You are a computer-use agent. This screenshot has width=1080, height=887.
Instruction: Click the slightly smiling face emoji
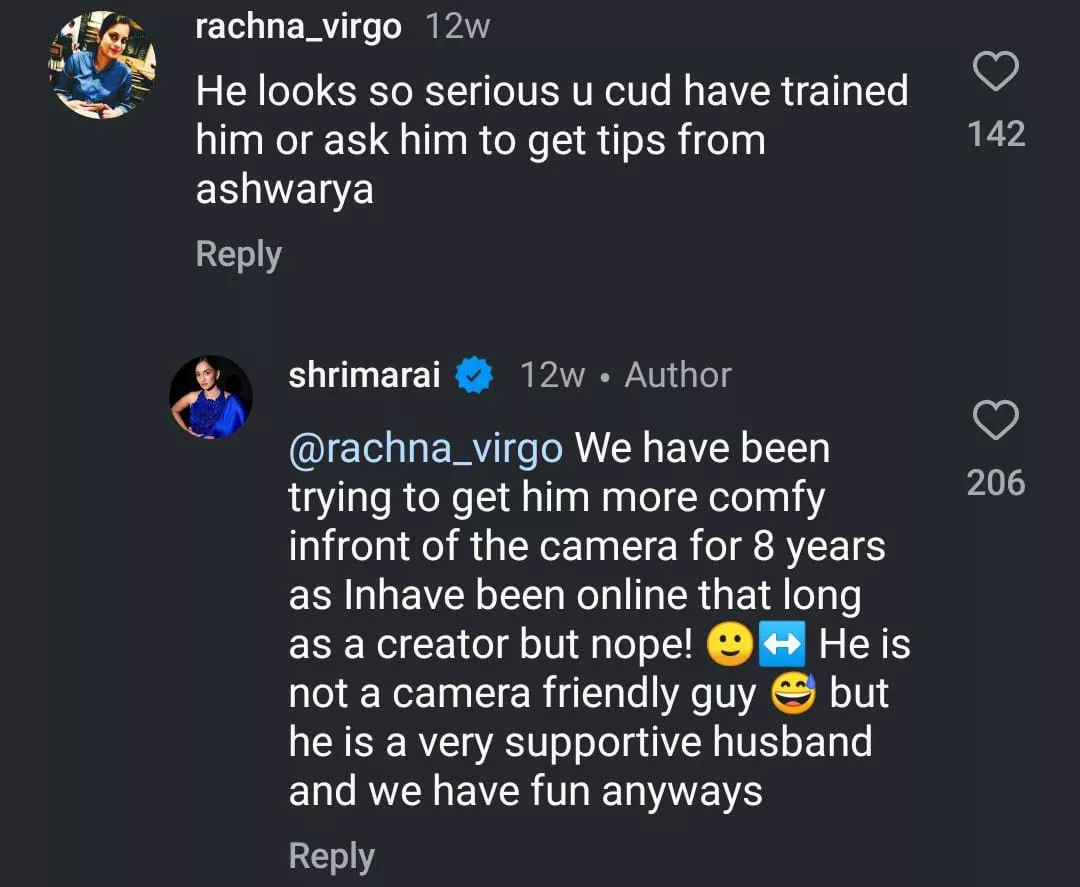click(729, 646)
